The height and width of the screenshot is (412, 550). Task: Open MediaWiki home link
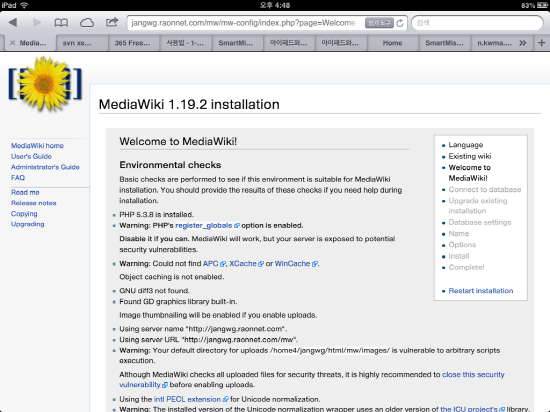coord(37,146)
